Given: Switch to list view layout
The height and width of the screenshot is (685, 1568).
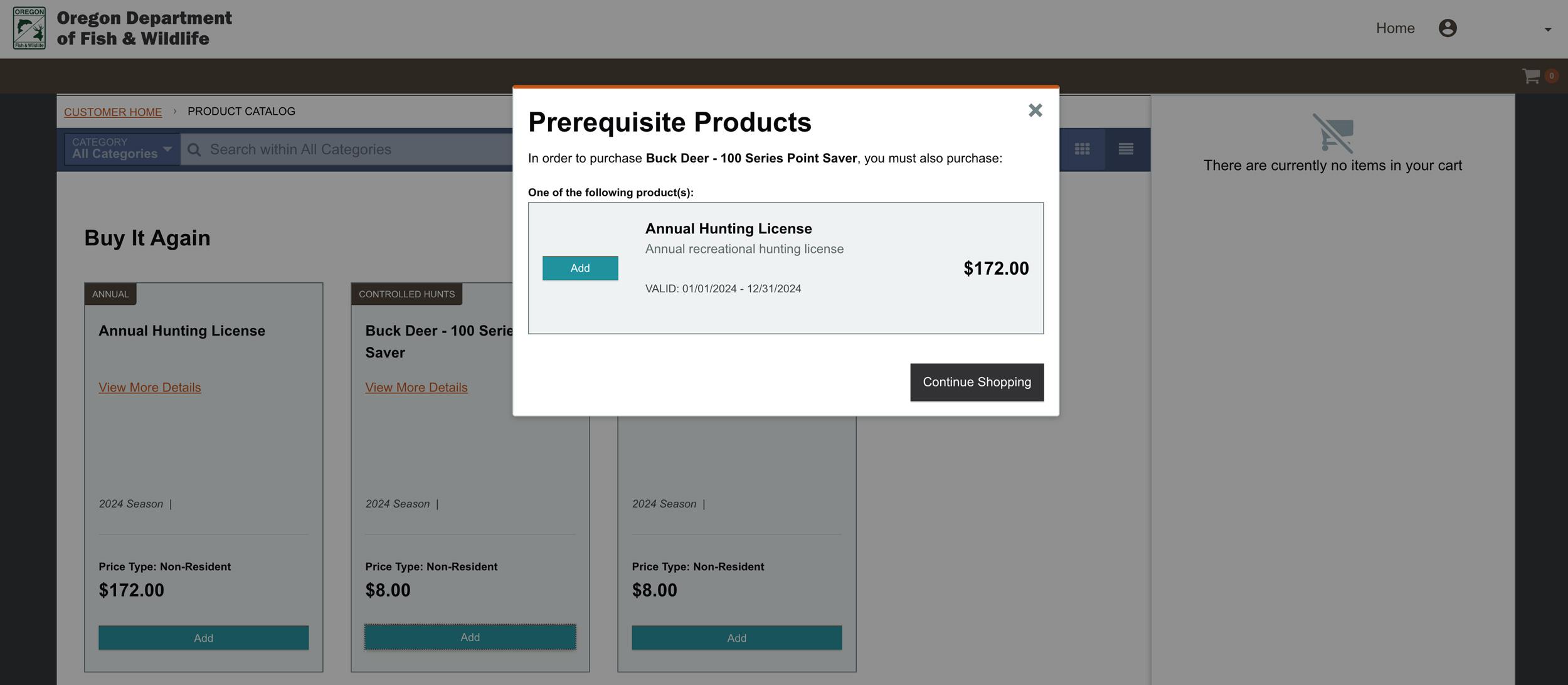Looking at the screenshot, I should 1126,149.
